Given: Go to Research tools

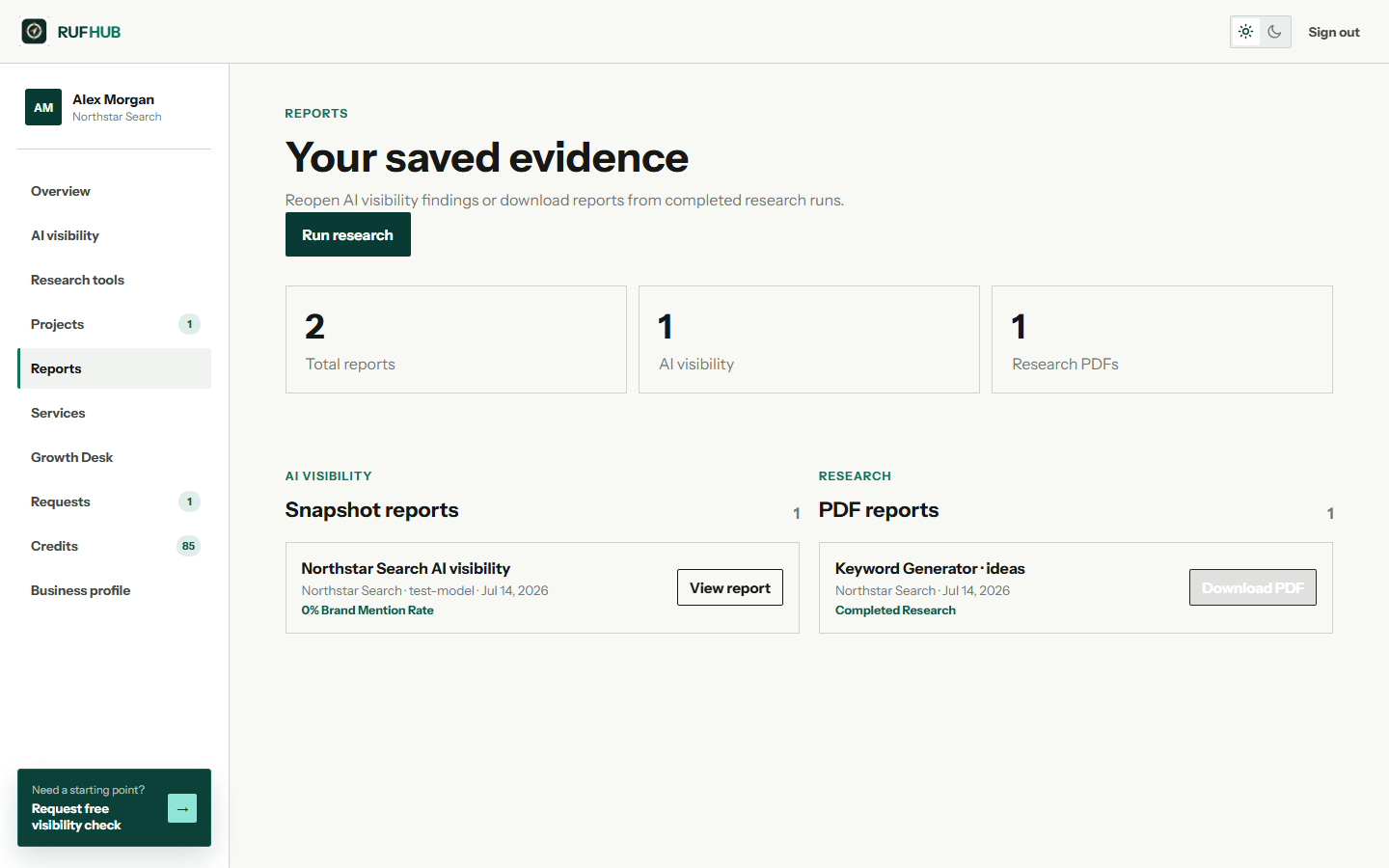Looking at the screenshot, I should pos(114,280).
